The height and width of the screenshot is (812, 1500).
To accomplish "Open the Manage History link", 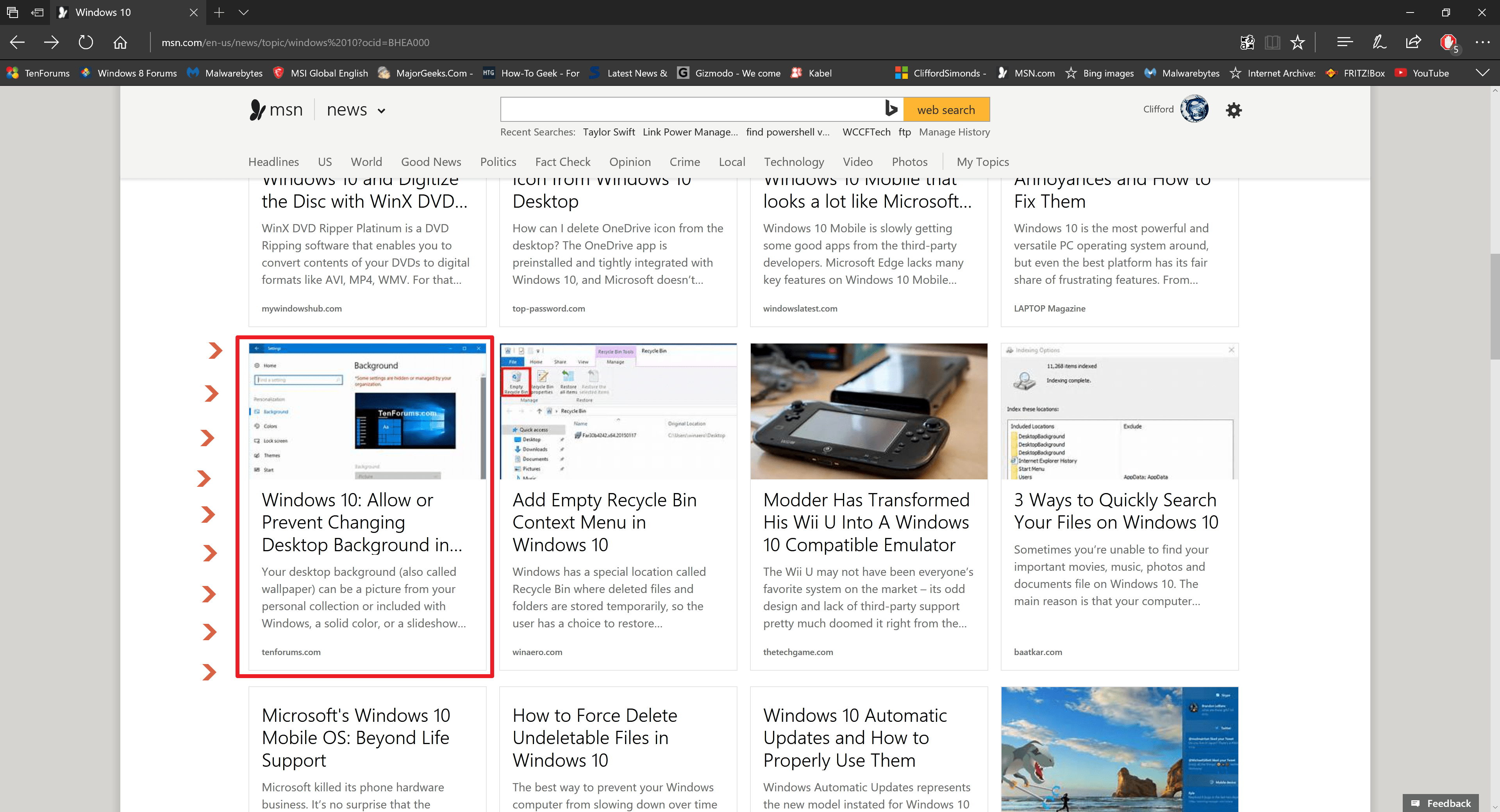I will coord(954,132).
